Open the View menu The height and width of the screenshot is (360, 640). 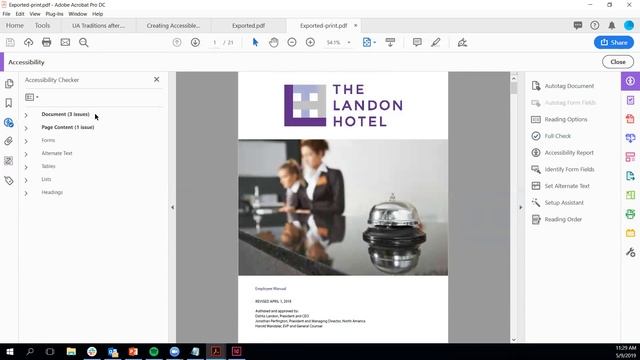coord(35,14)
